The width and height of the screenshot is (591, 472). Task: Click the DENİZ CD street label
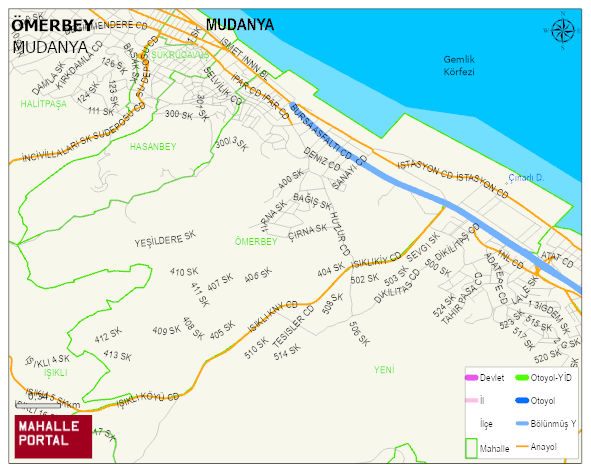(x=322, y=158)
